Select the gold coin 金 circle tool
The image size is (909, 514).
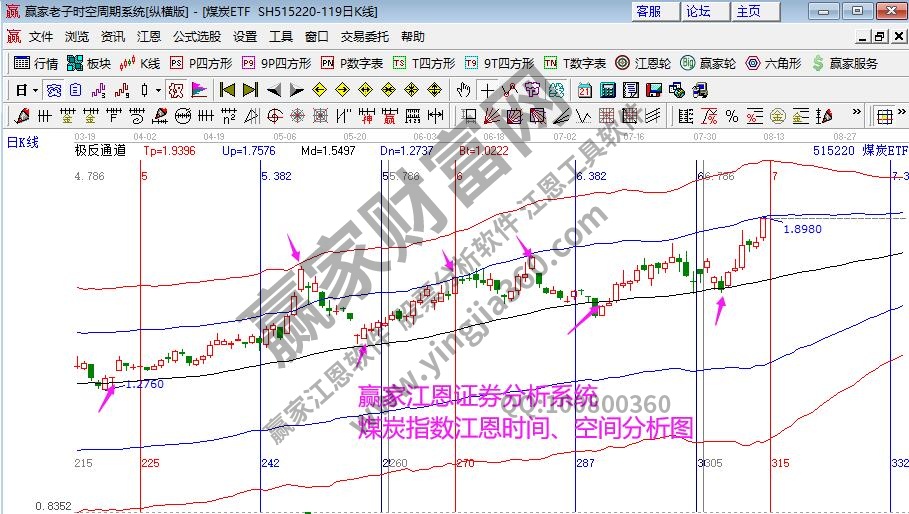[x=777, y=116]
